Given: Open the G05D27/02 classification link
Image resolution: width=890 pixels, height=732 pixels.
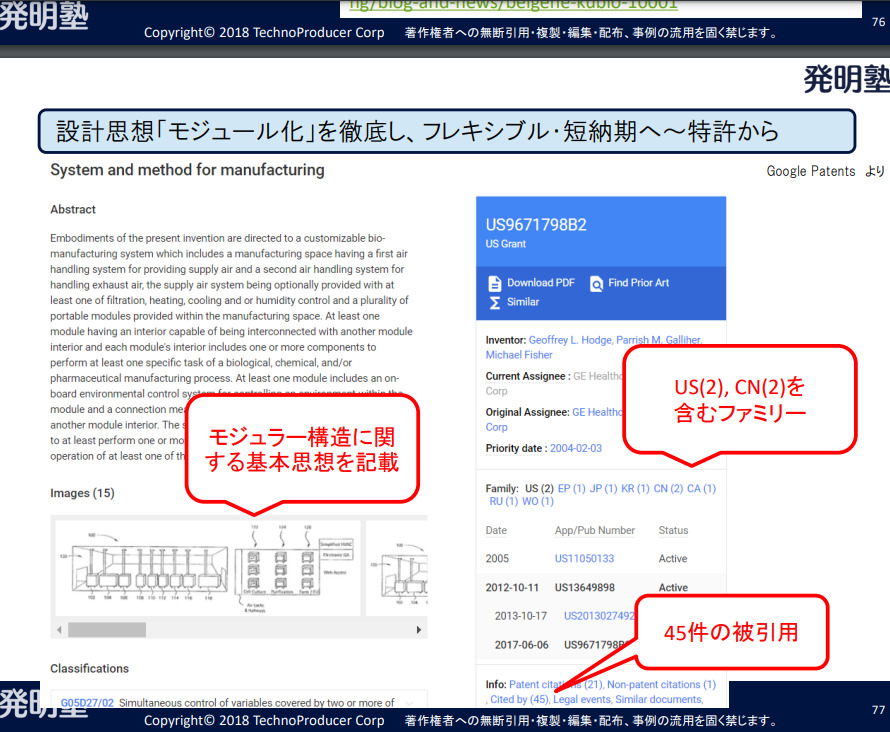Looking at the screenshot, I should click(x=87, y=702).
